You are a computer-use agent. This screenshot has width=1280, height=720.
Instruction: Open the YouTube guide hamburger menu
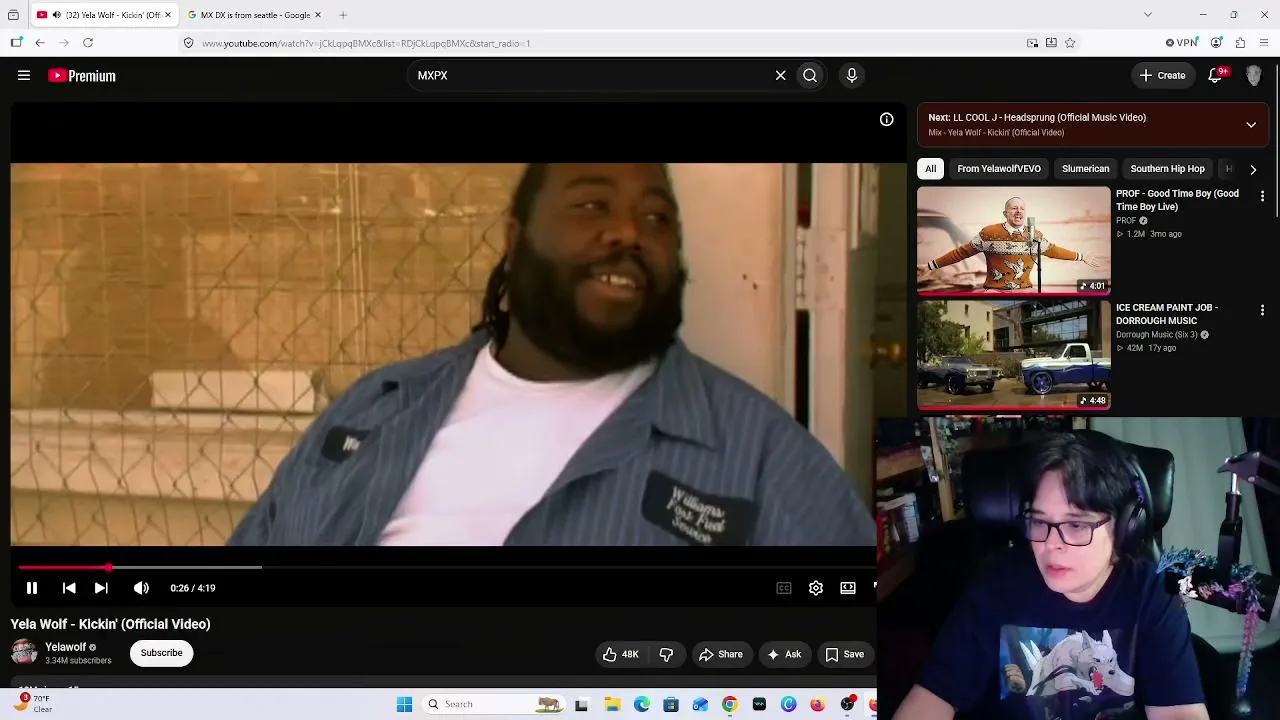(x=24, y=75)
